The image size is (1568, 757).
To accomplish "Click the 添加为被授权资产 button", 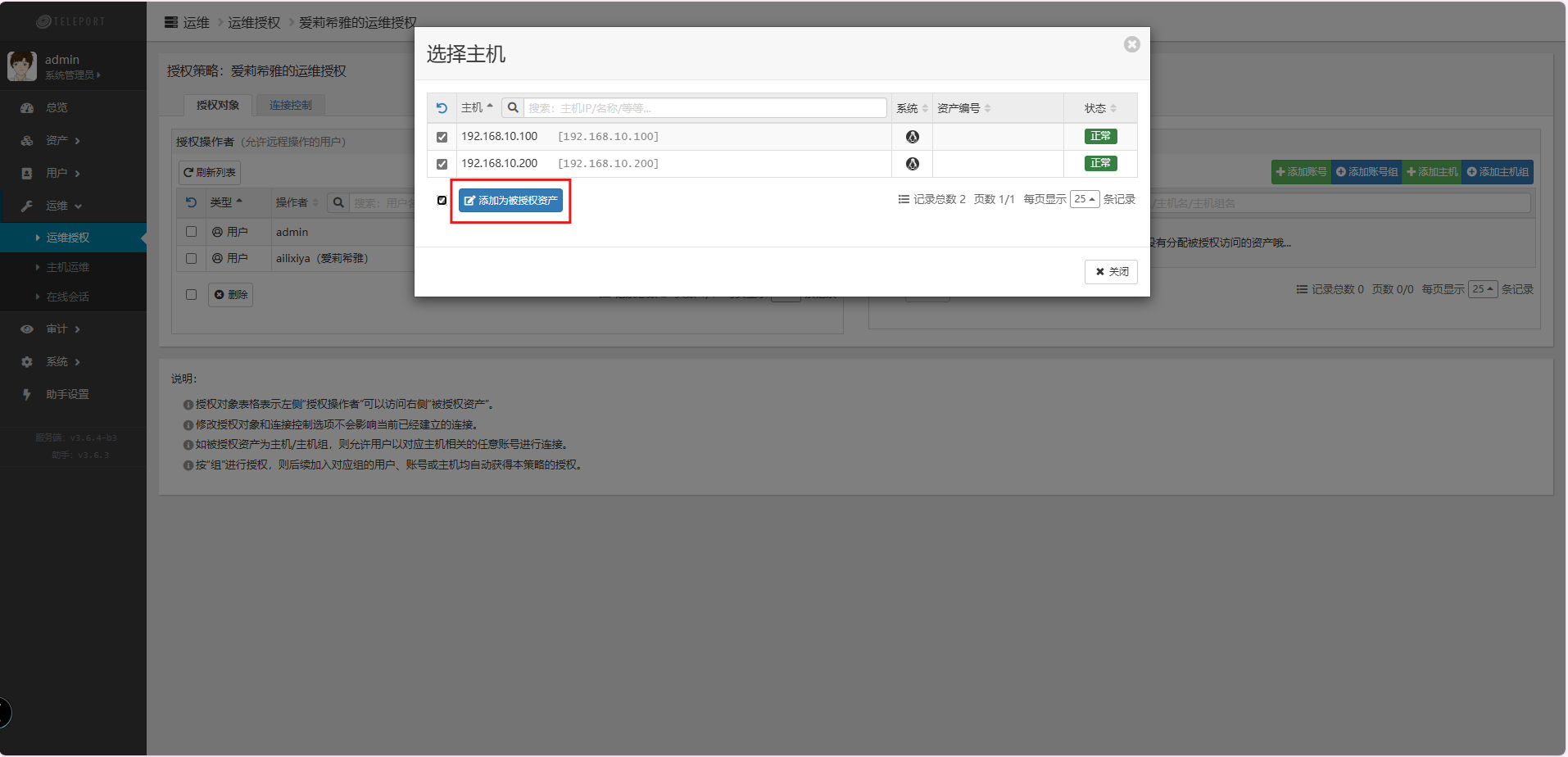I will tap(510, 201).
